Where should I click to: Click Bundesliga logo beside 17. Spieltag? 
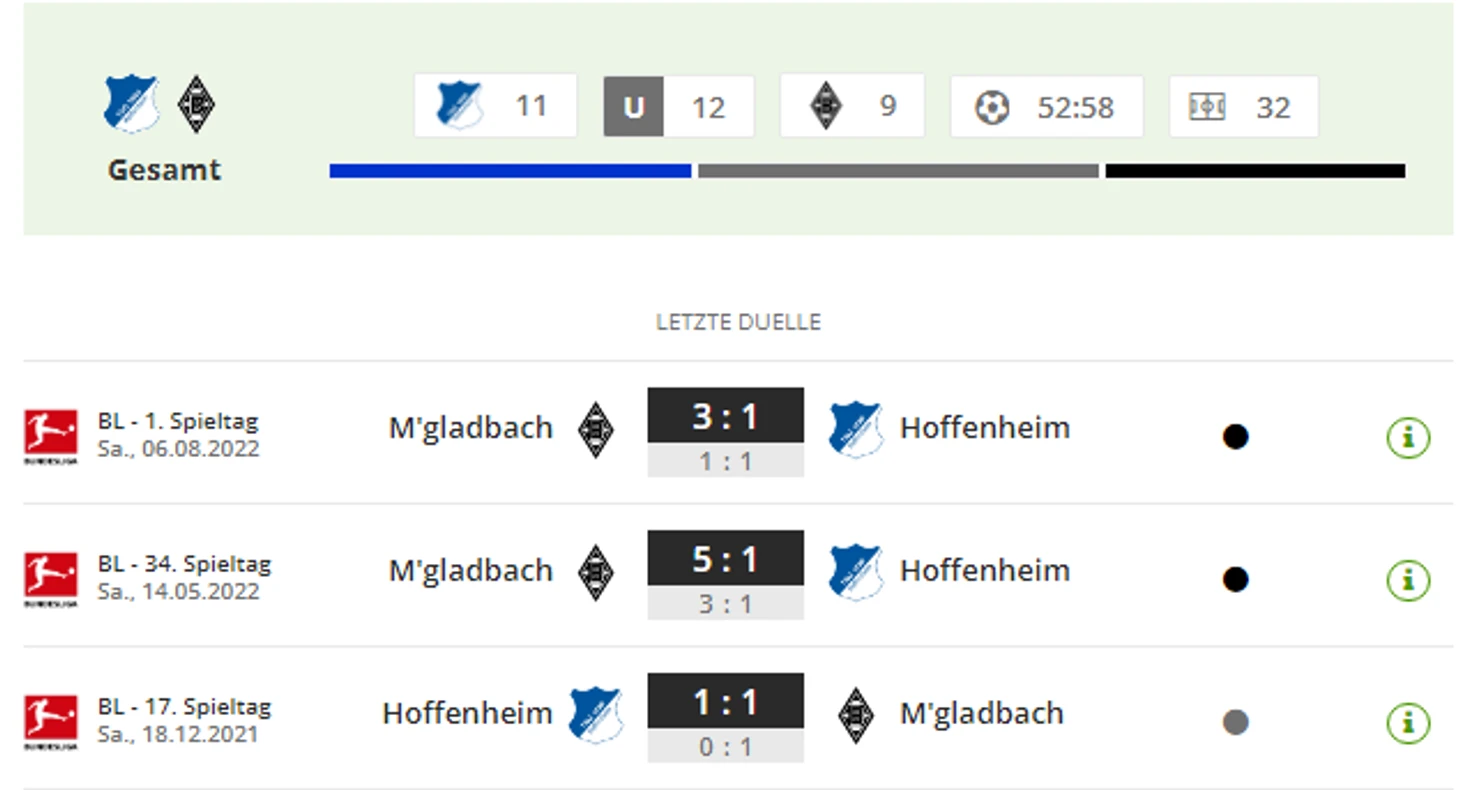click(x=50, y=723)
